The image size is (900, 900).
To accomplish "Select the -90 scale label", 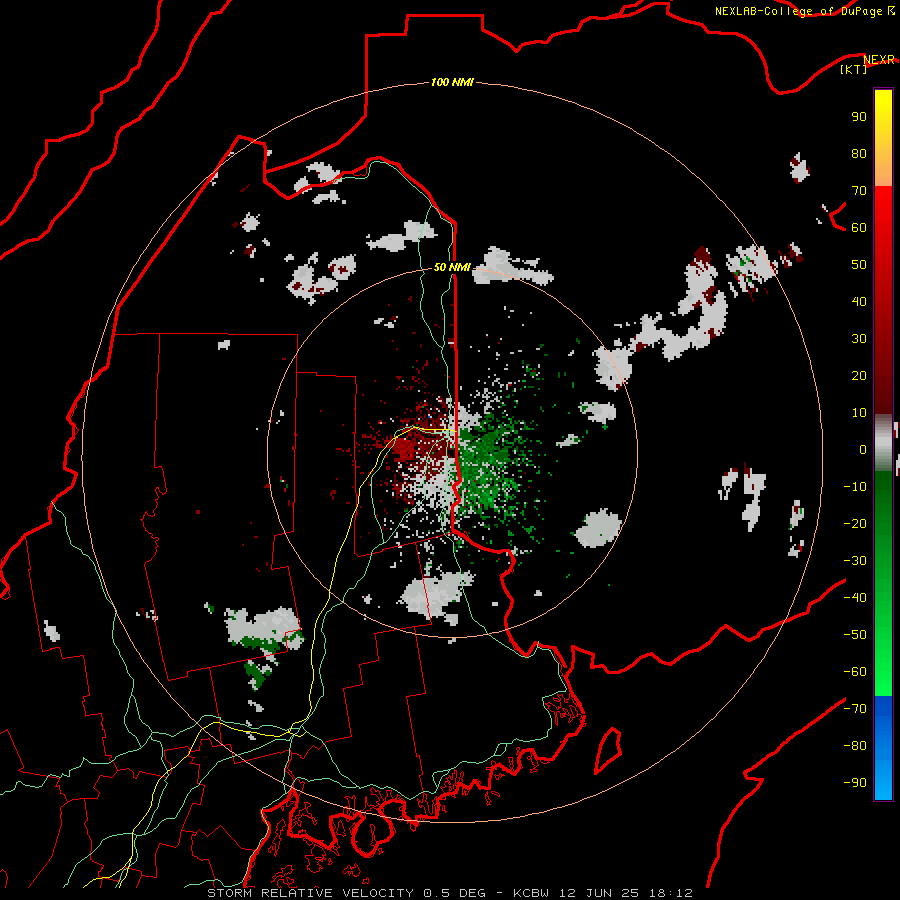I will click(855, 783).
